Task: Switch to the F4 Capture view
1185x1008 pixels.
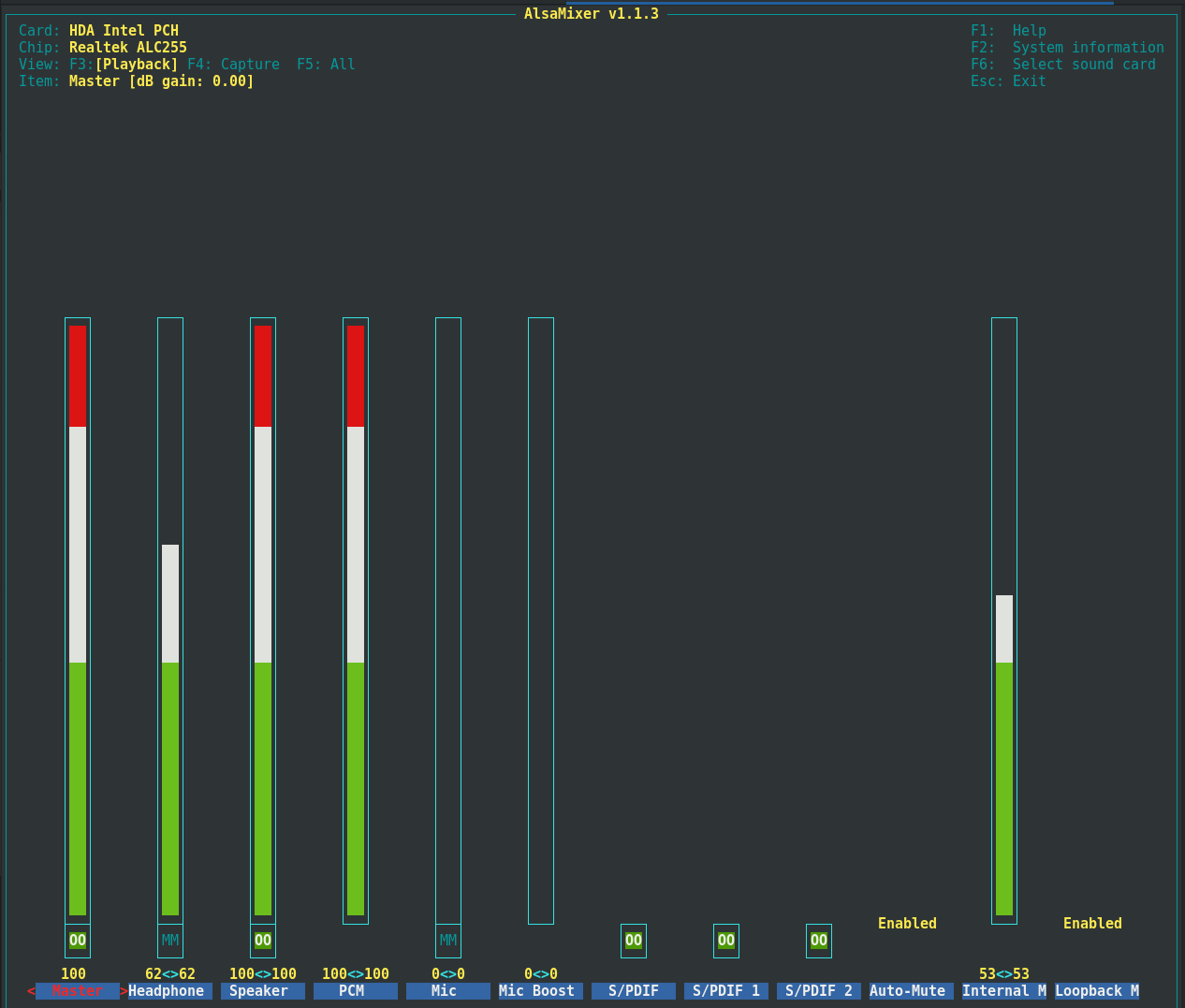Action: [x=233, y=65]
